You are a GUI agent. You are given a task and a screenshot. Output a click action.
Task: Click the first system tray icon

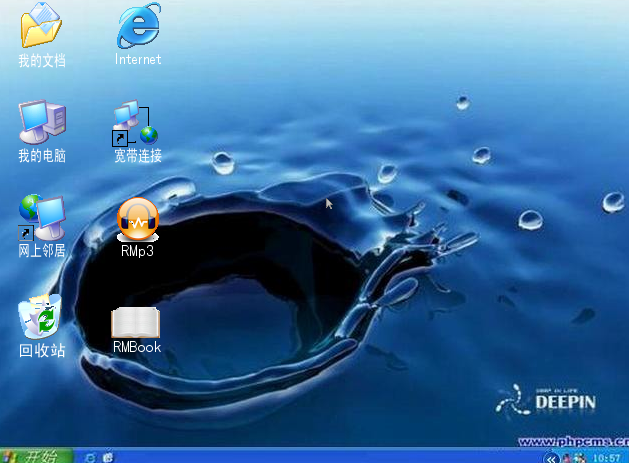click(567, 458)
